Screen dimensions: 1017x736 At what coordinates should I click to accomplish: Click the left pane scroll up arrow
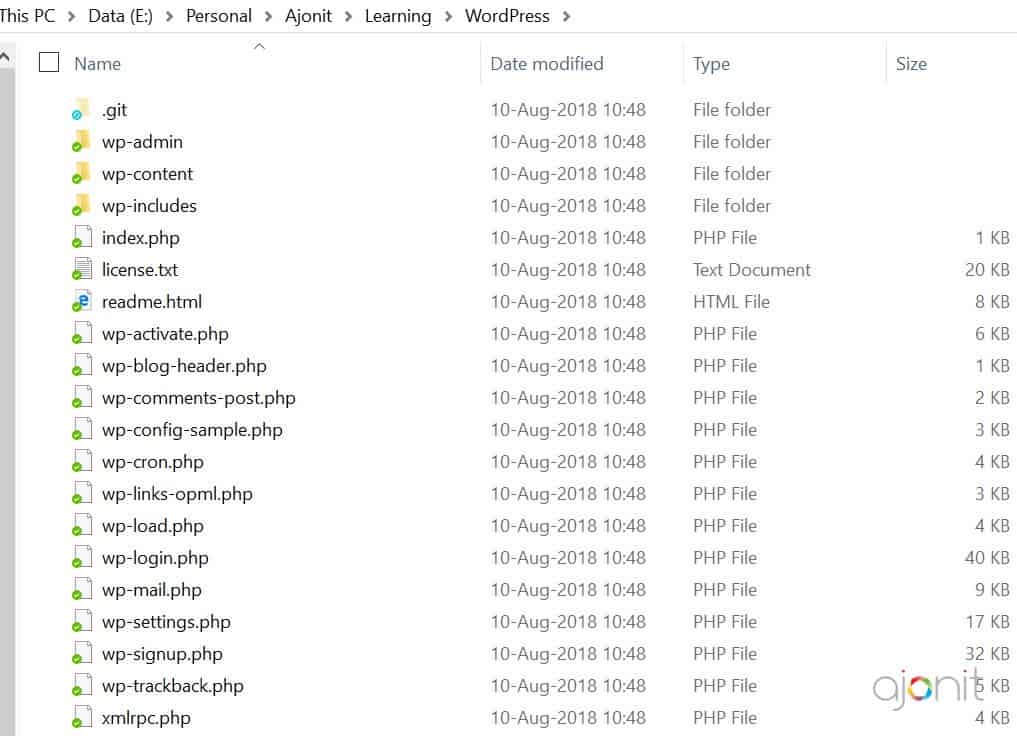pos(5,57)
